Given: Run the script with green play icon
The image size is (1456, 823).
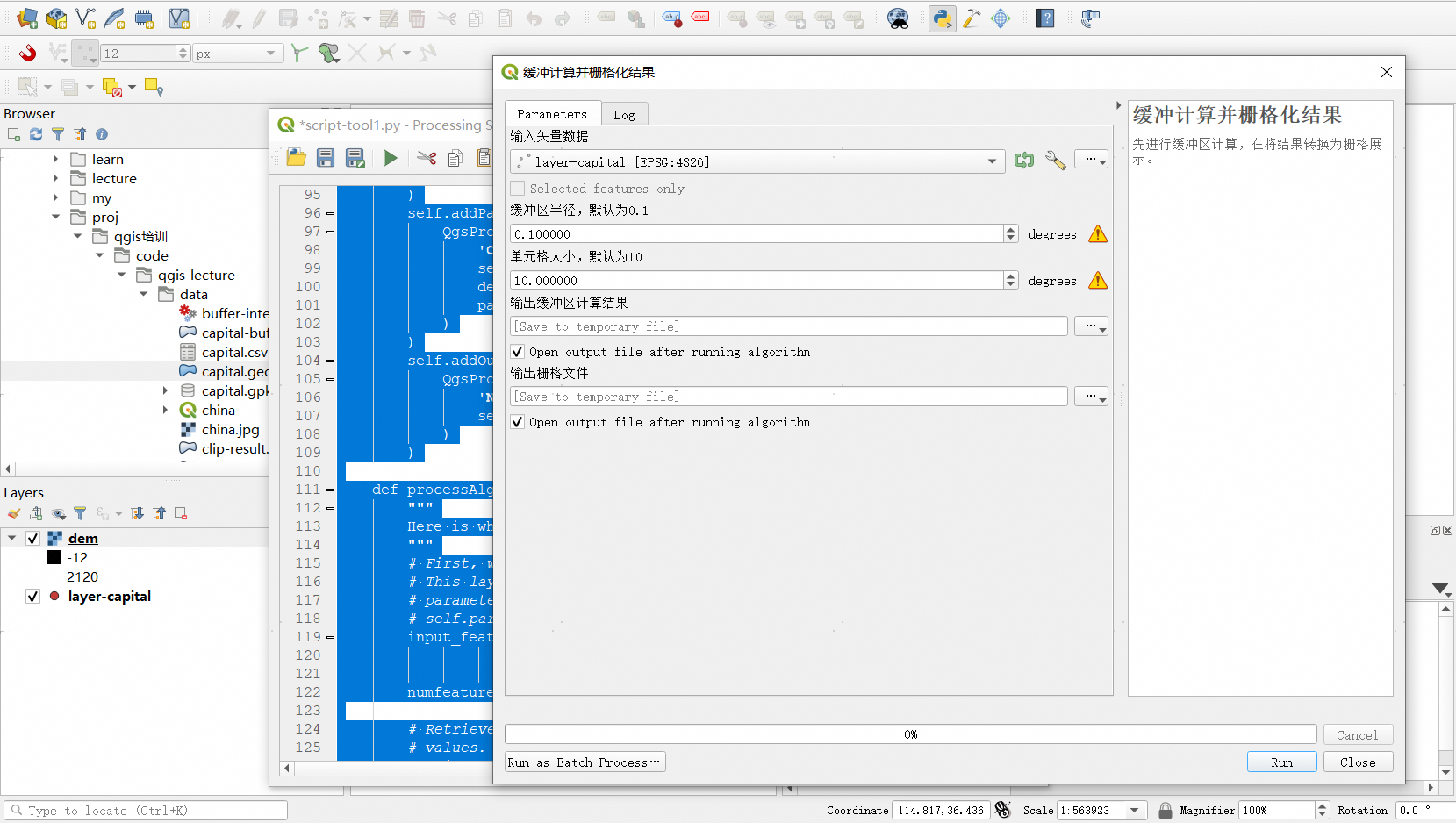Looking at the screenshot, I should coord(390,158).
